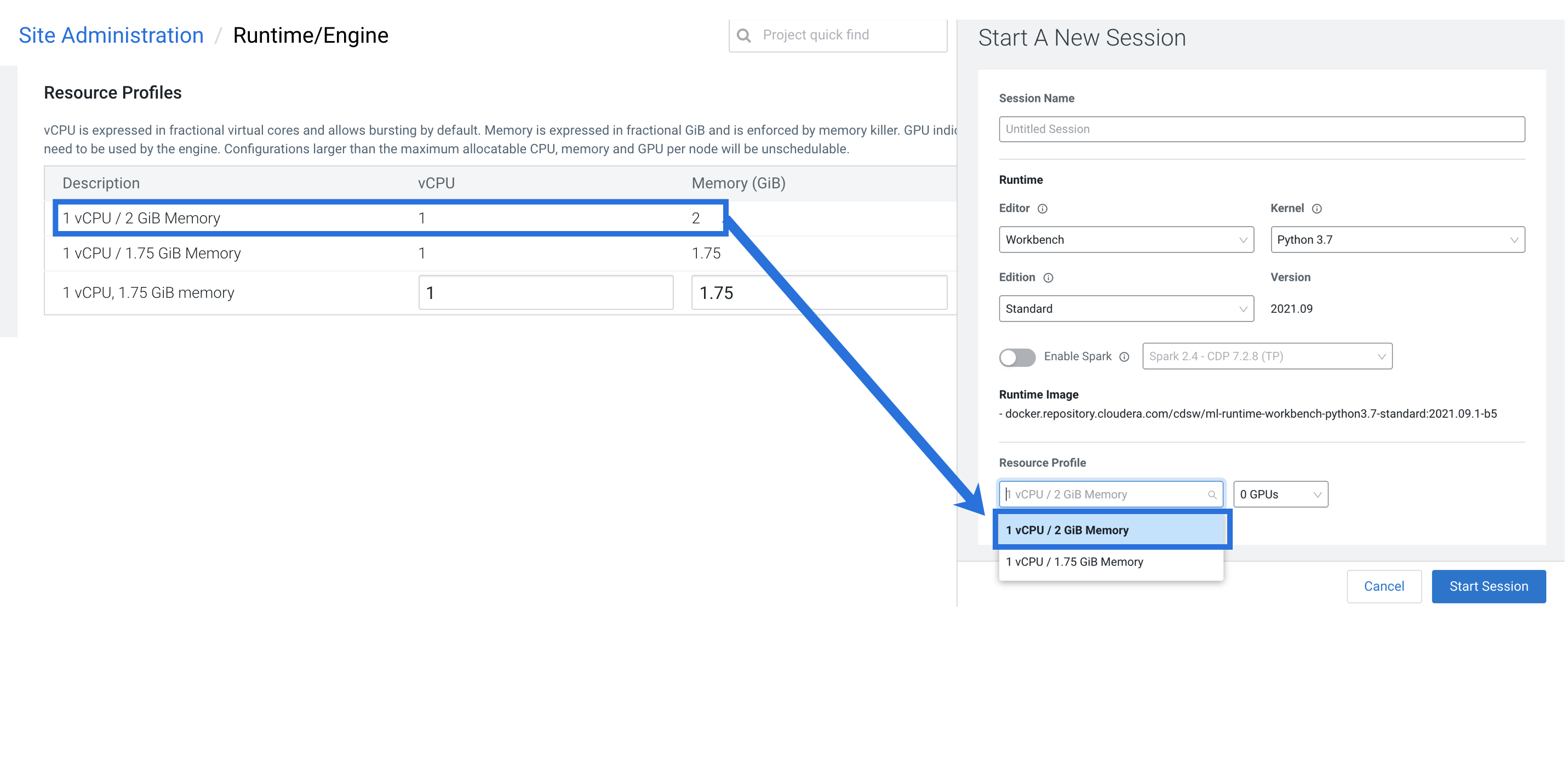
Task: Open the Spark 2.4 version dropdown
Action: (1267, 356)
